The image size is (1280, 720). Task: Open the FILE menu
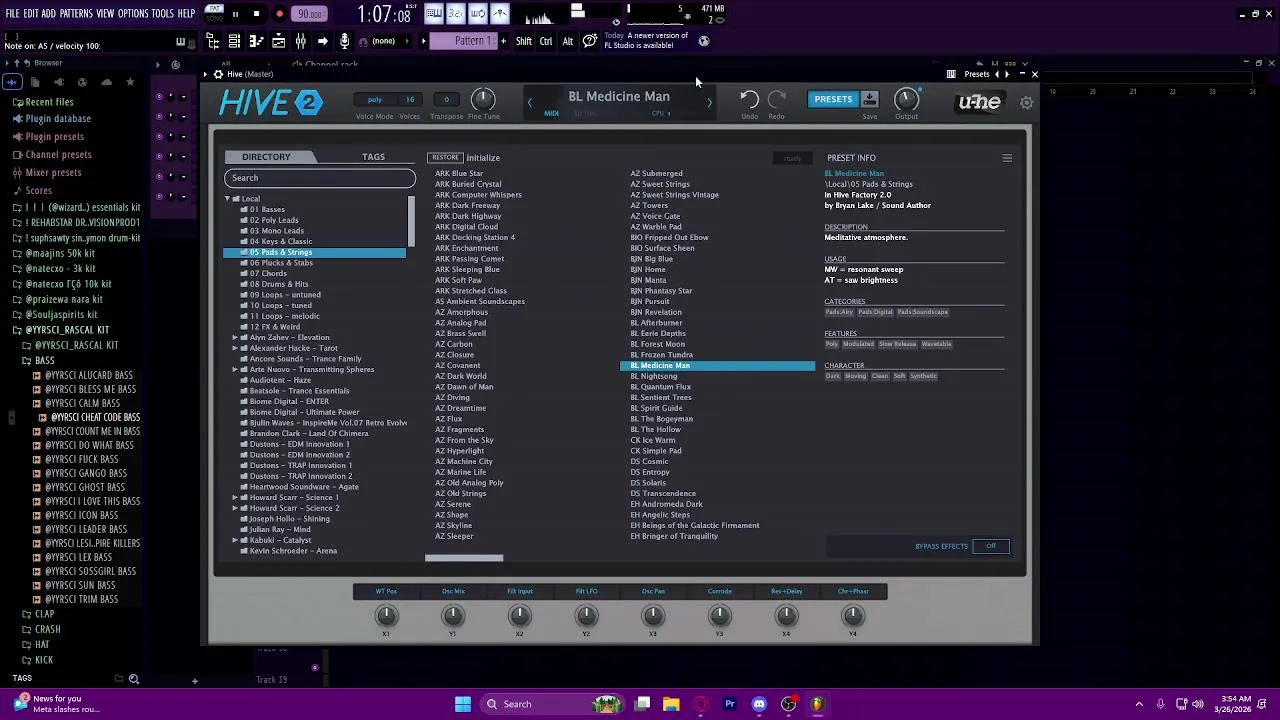point(12,13)
